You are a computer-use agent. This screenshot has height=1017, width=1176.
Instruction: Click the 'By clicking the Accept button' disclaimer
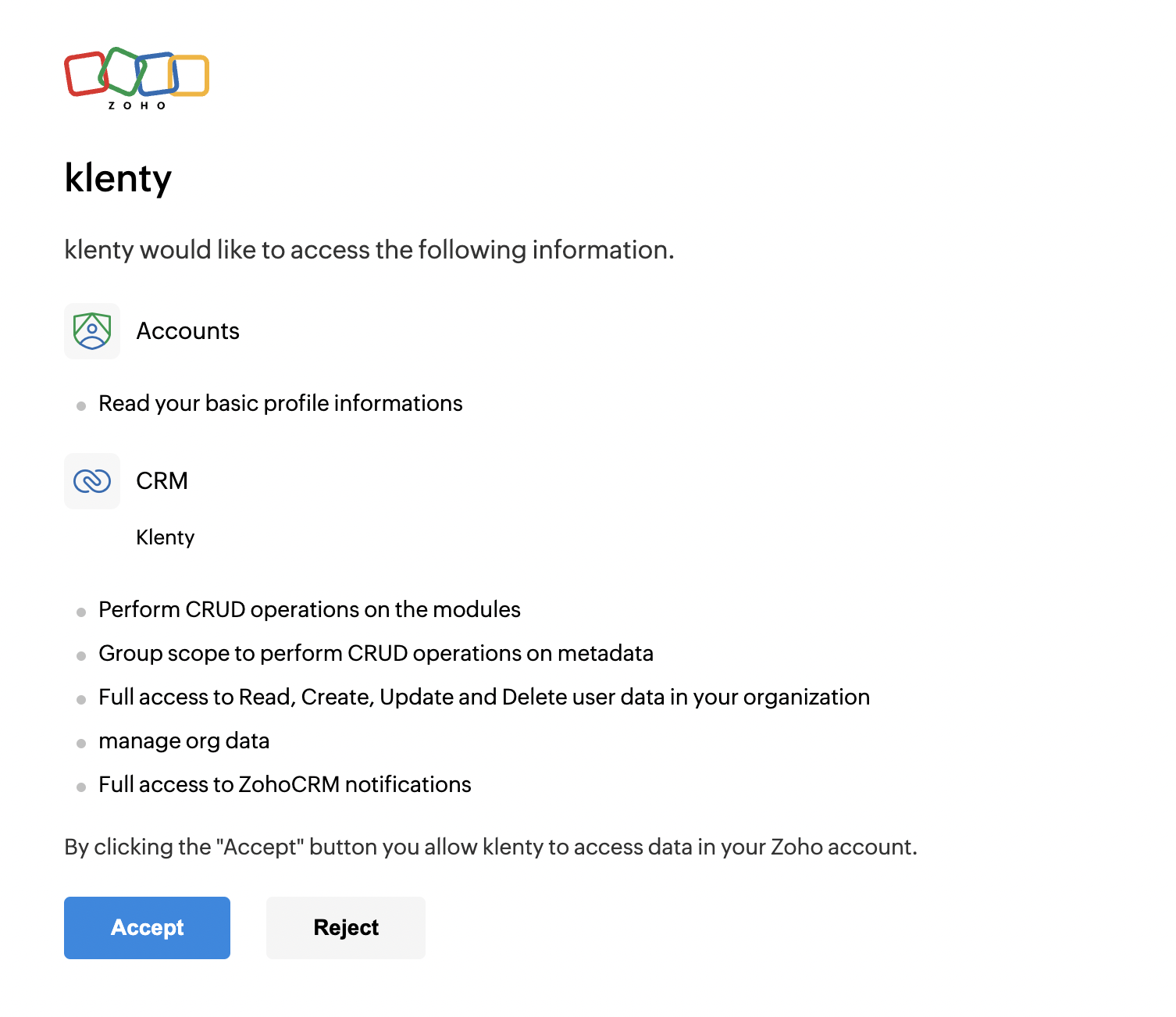tap(490, 847)
